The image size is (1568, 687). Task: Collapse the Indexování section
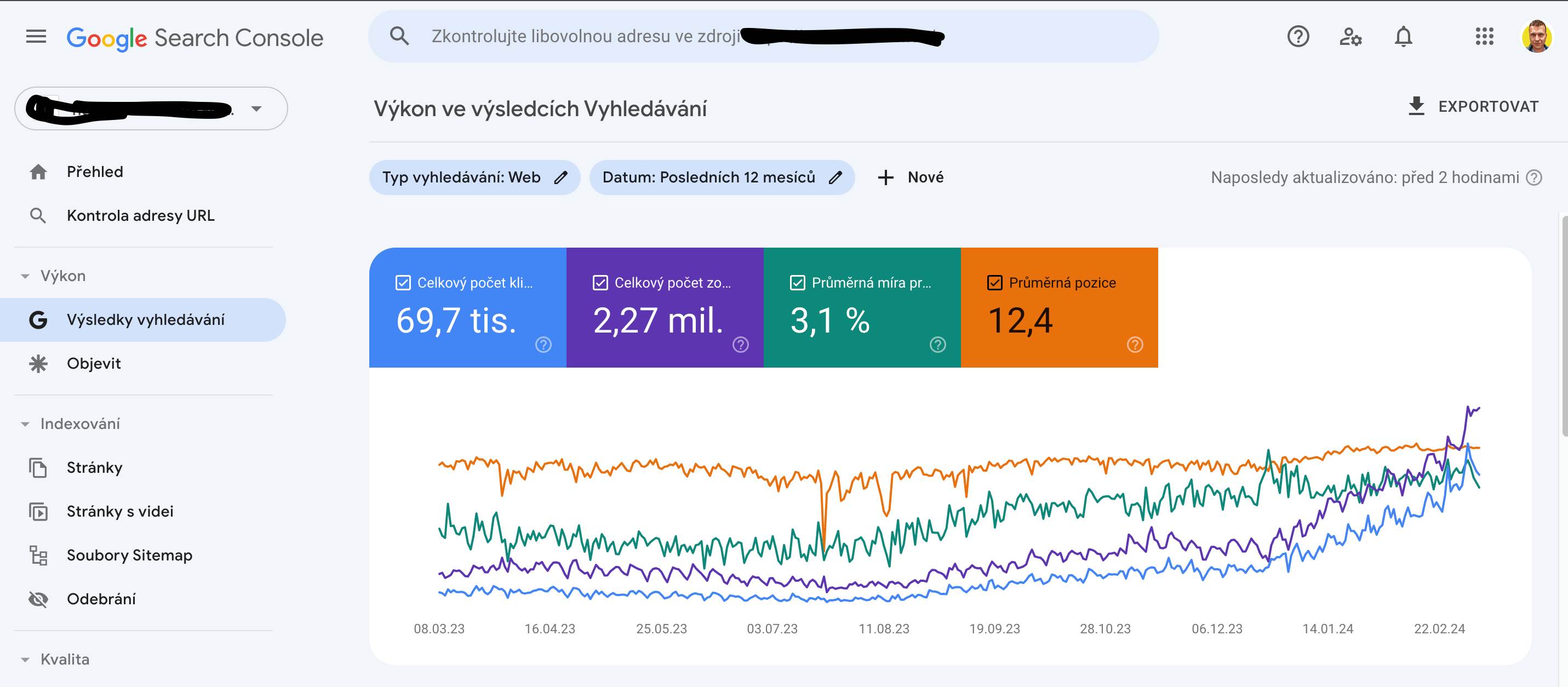(x=25, y=424)
